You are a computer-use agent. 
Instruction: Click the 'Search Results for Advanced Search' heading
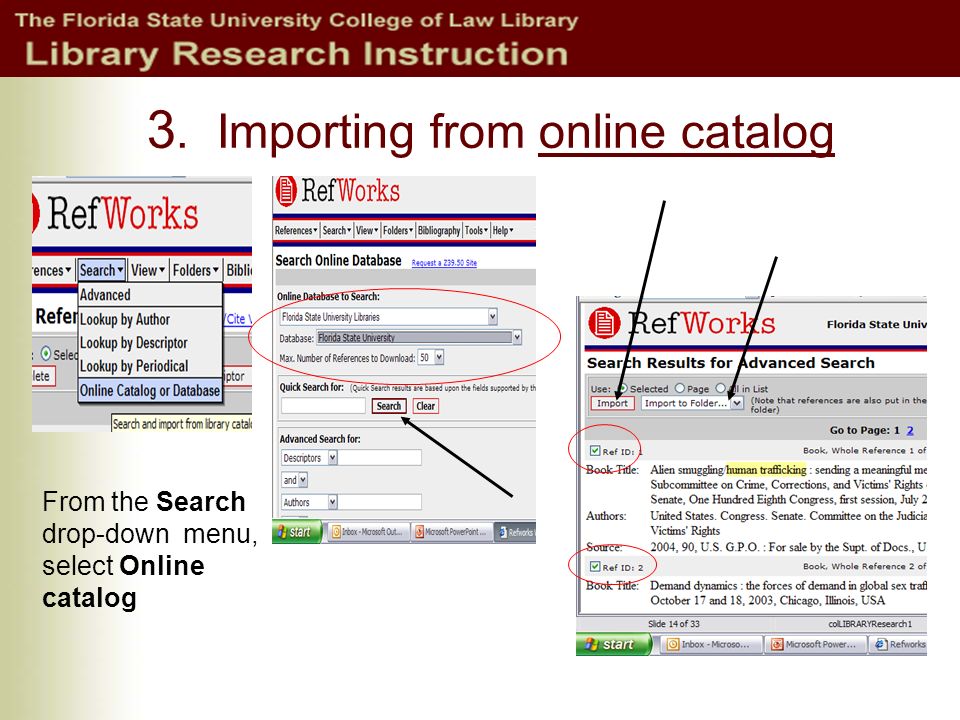point(730,363)
